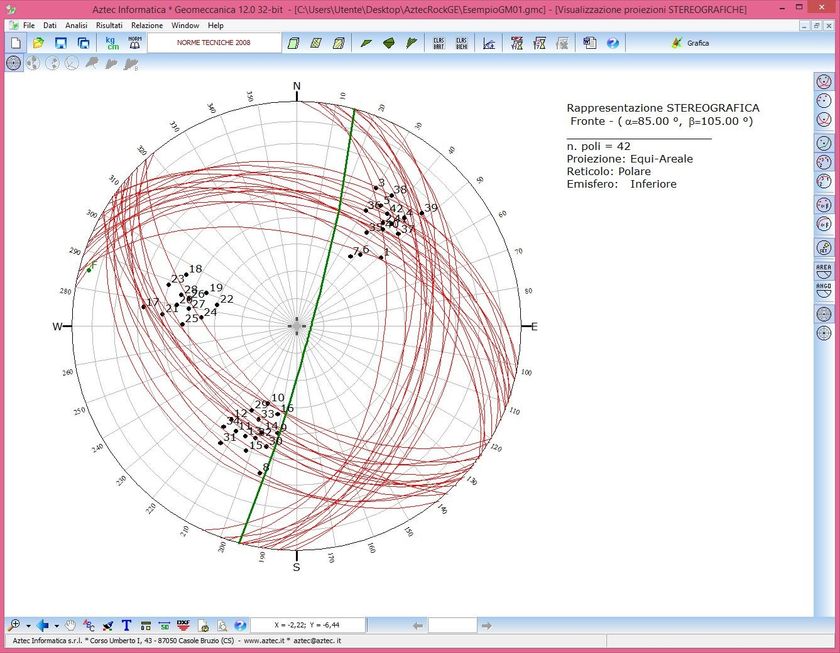840x653 pixels.
Task: Open the NORME TECNICHE 2008 selector
Action: click(x=214, y=43)
